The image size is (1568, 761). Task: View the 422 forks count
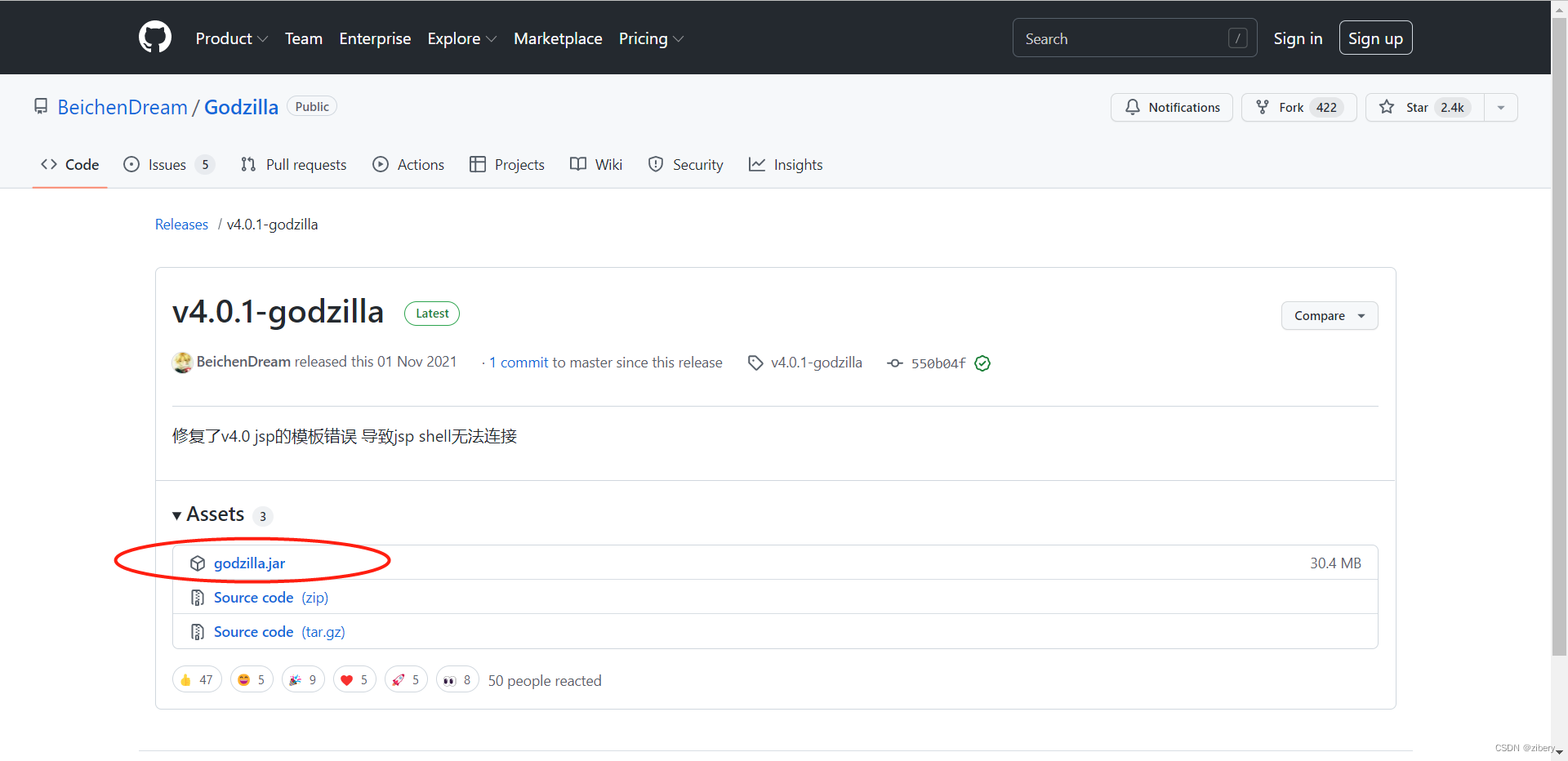[x=1326, y=108]
